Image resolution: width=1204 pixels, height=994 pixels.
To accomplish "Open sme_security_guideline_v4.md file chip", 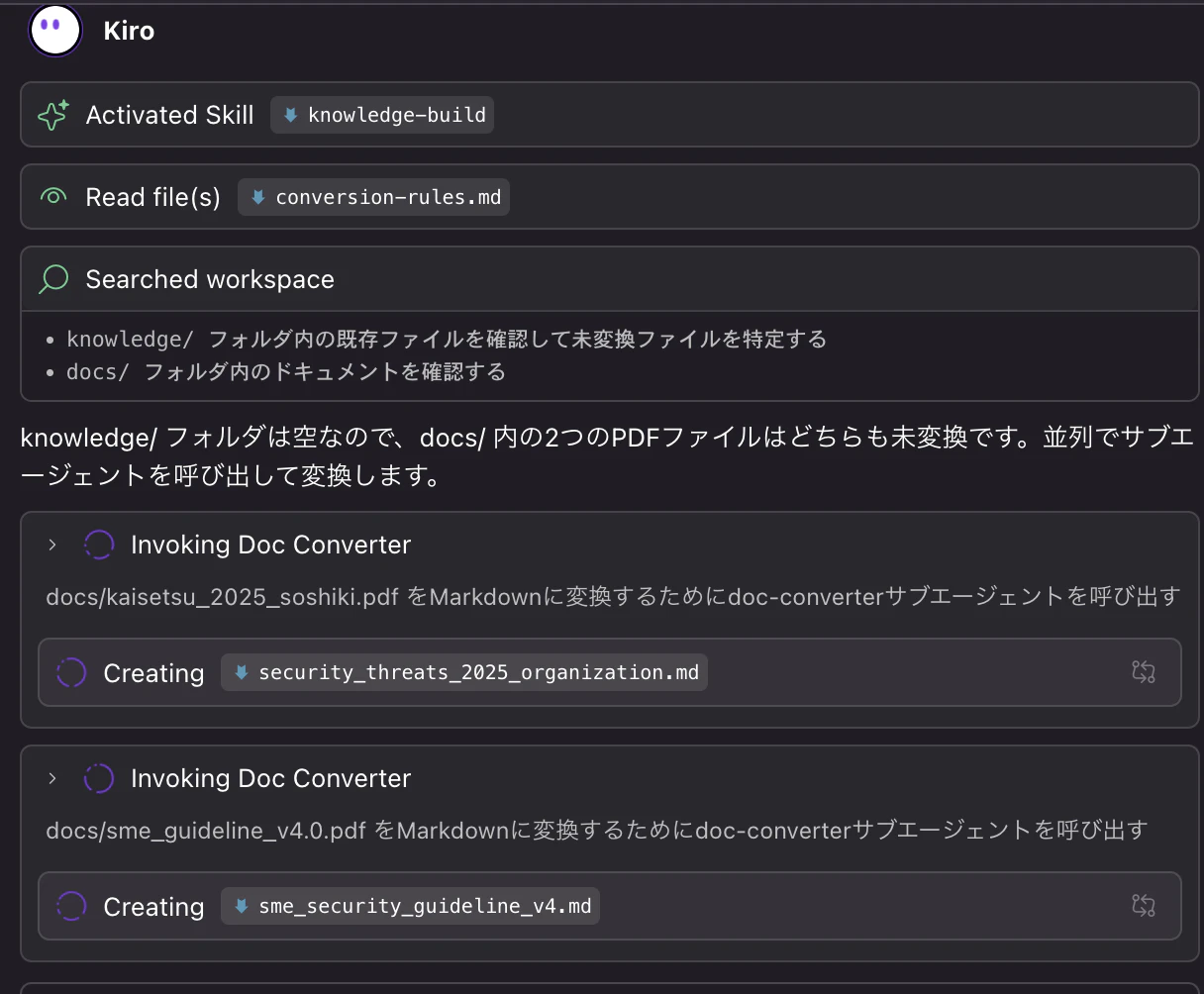I will point(411,906).
